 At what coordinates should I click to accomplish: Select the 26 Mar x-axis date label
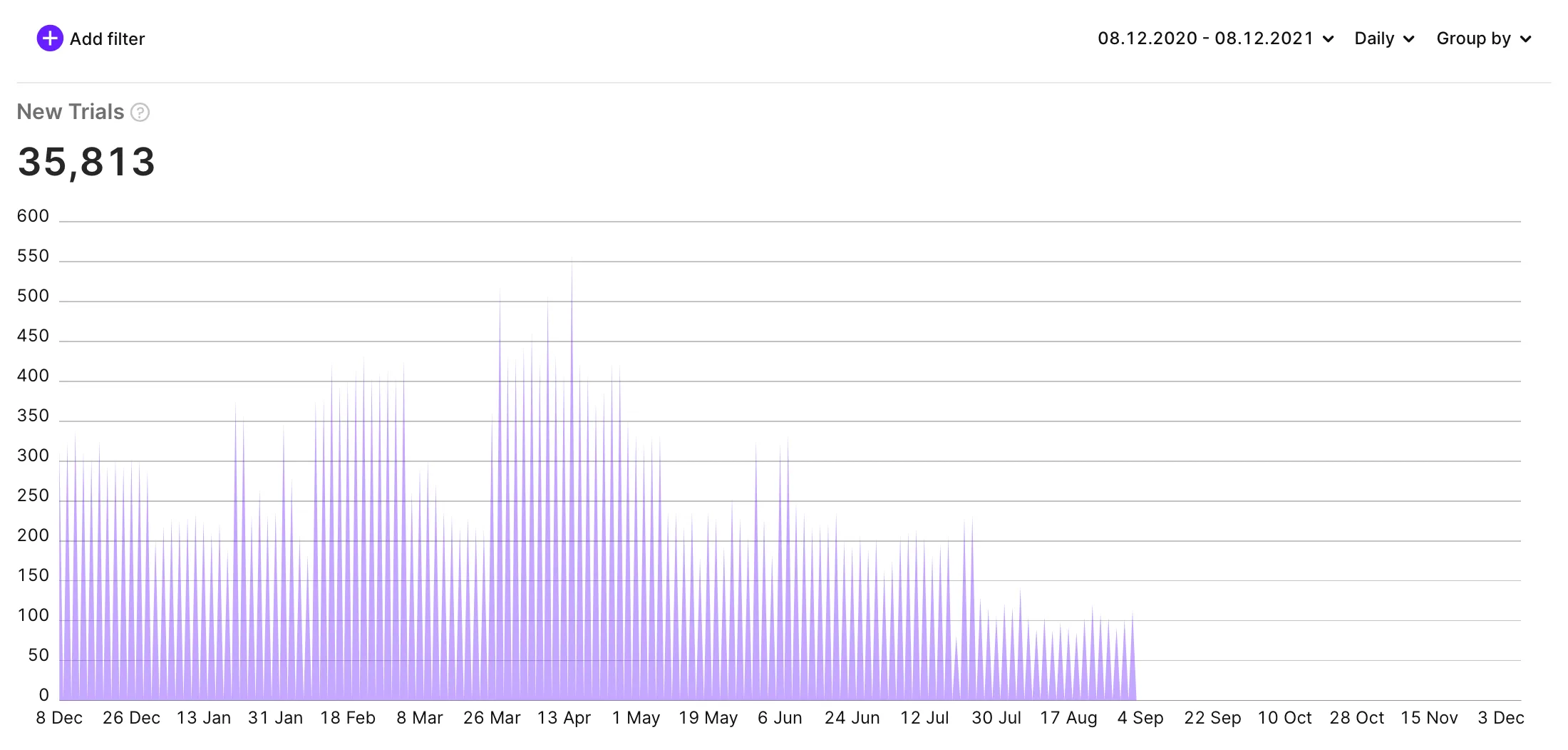coord(492,718)
